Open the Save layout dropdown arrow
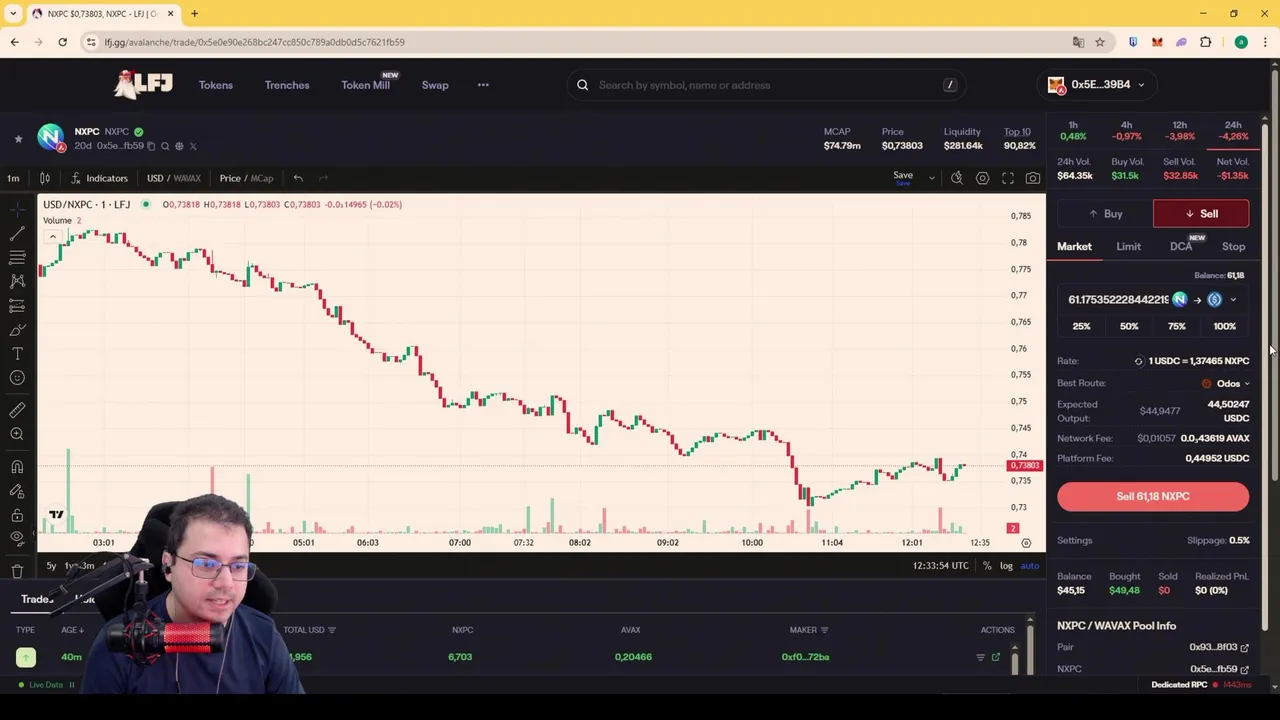 pos(931,178)
